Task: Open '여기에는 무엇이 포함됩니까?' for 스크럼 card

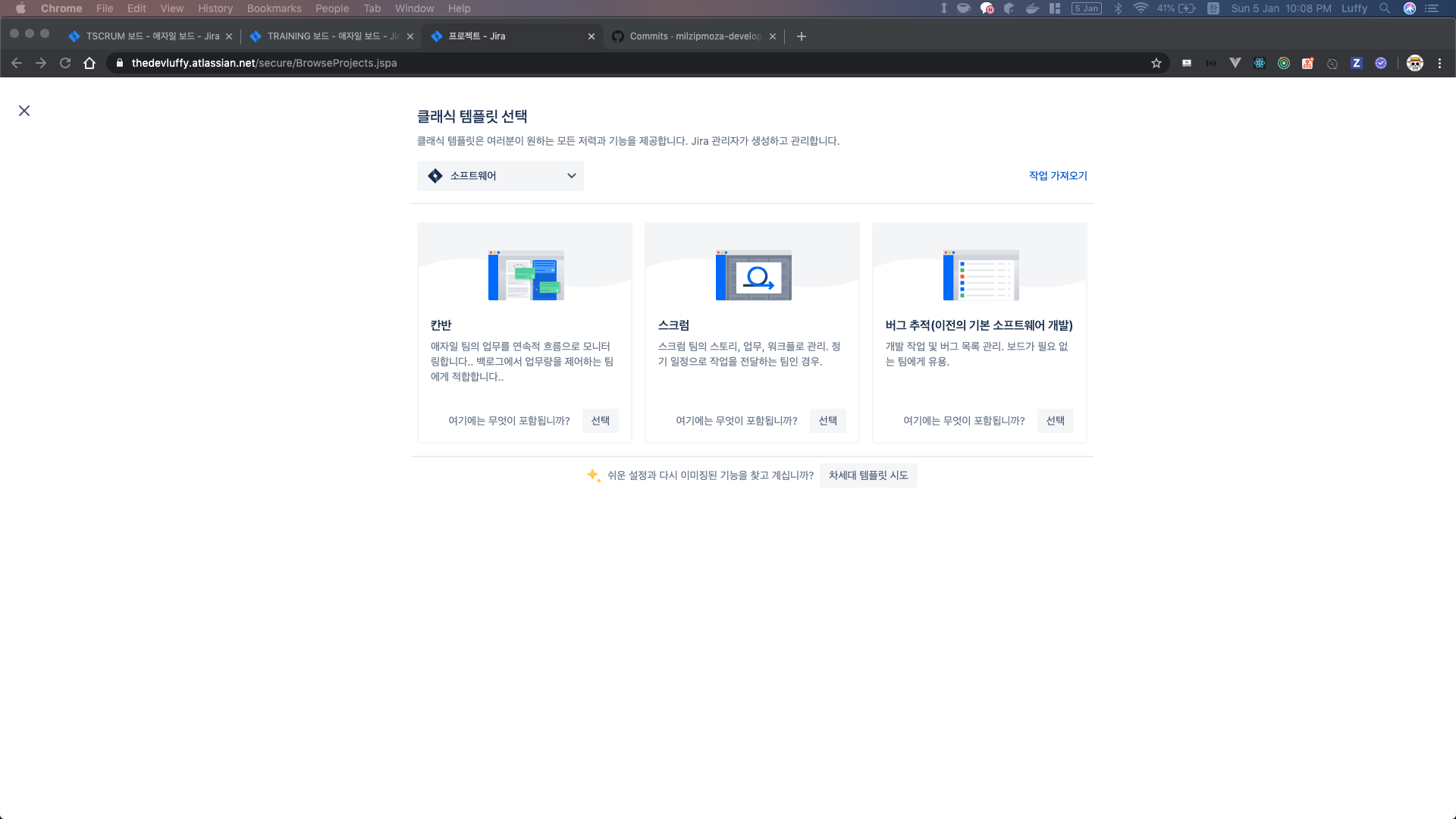Action: click(736, 421)
